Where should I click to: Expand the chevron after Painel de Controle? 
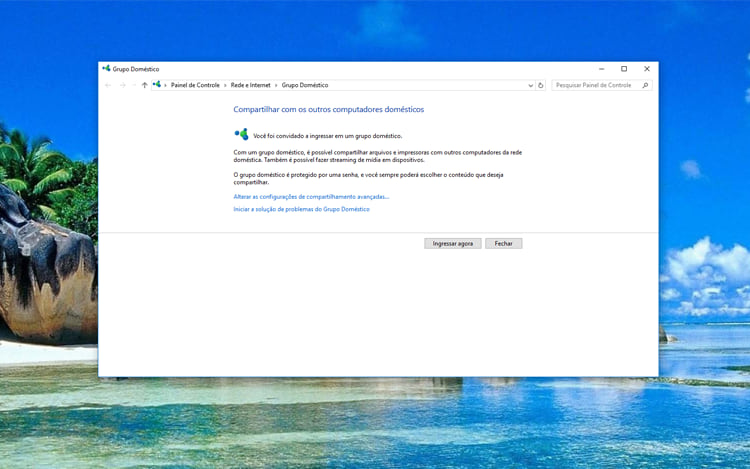click(225, 85)
